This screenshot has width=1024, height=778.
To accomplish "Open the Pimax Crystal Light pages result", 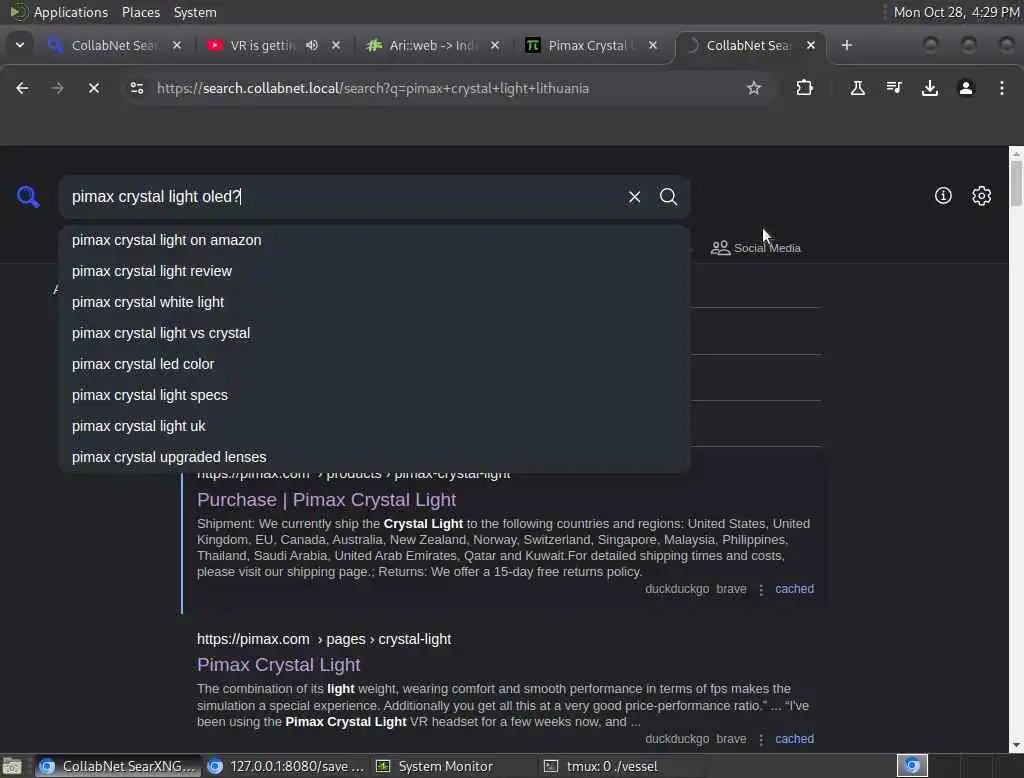I will point(278,664).
